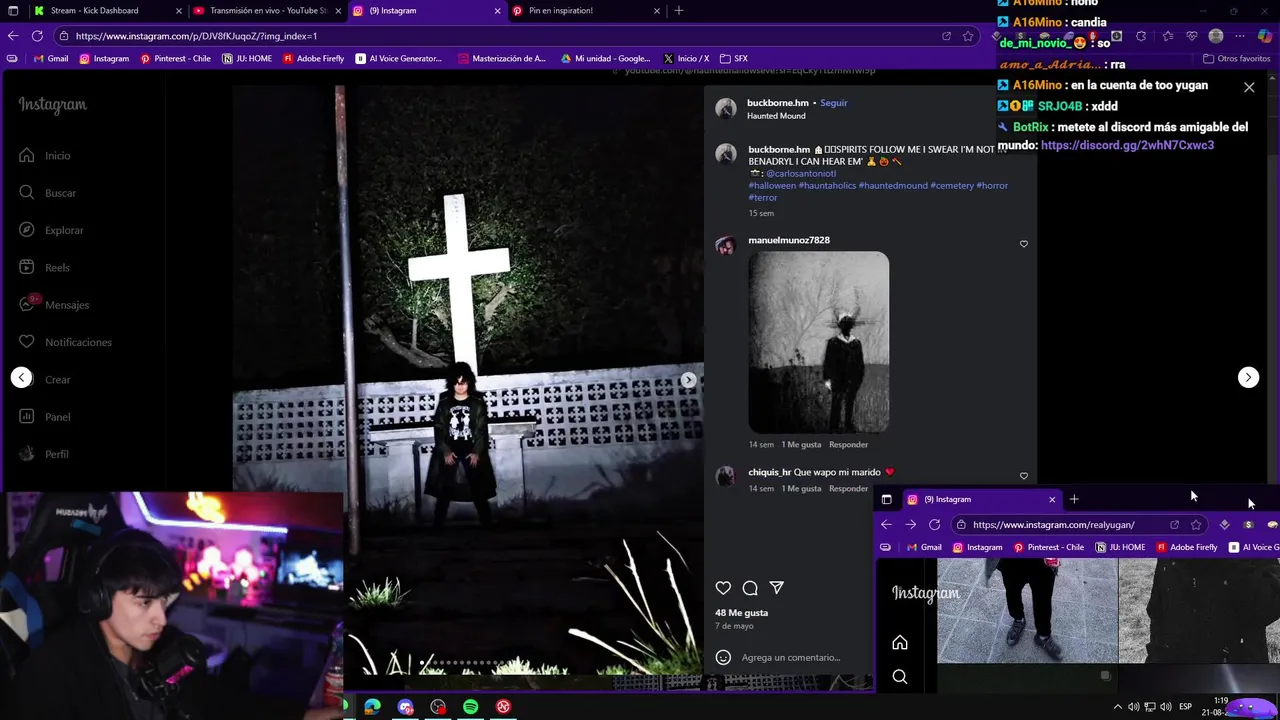The height and width of the screenshot is (720, 1280).
Task: Open the Discord invite link in chat
Action: [x=1127, y=145]
